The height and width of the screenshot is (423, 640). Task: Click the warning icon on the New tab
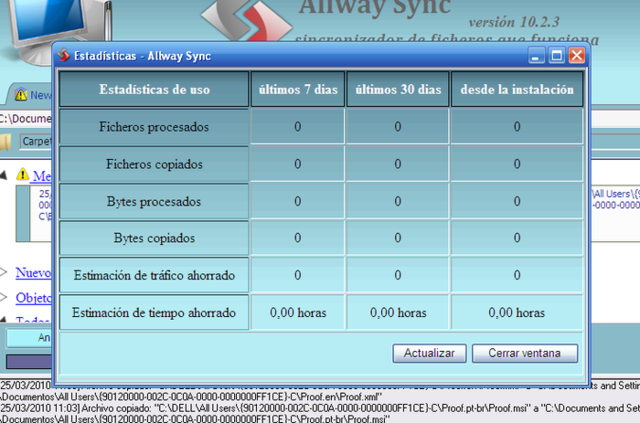point(21,95)
